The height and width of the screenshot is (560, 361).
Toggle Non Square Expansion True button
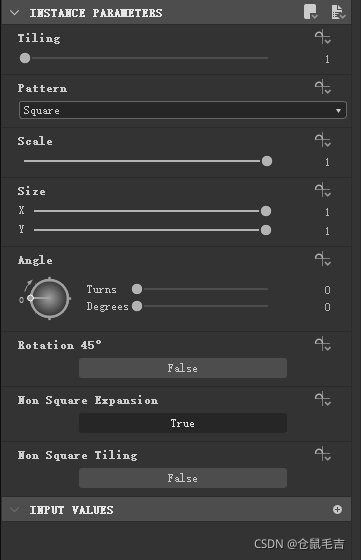click(183, 423)
